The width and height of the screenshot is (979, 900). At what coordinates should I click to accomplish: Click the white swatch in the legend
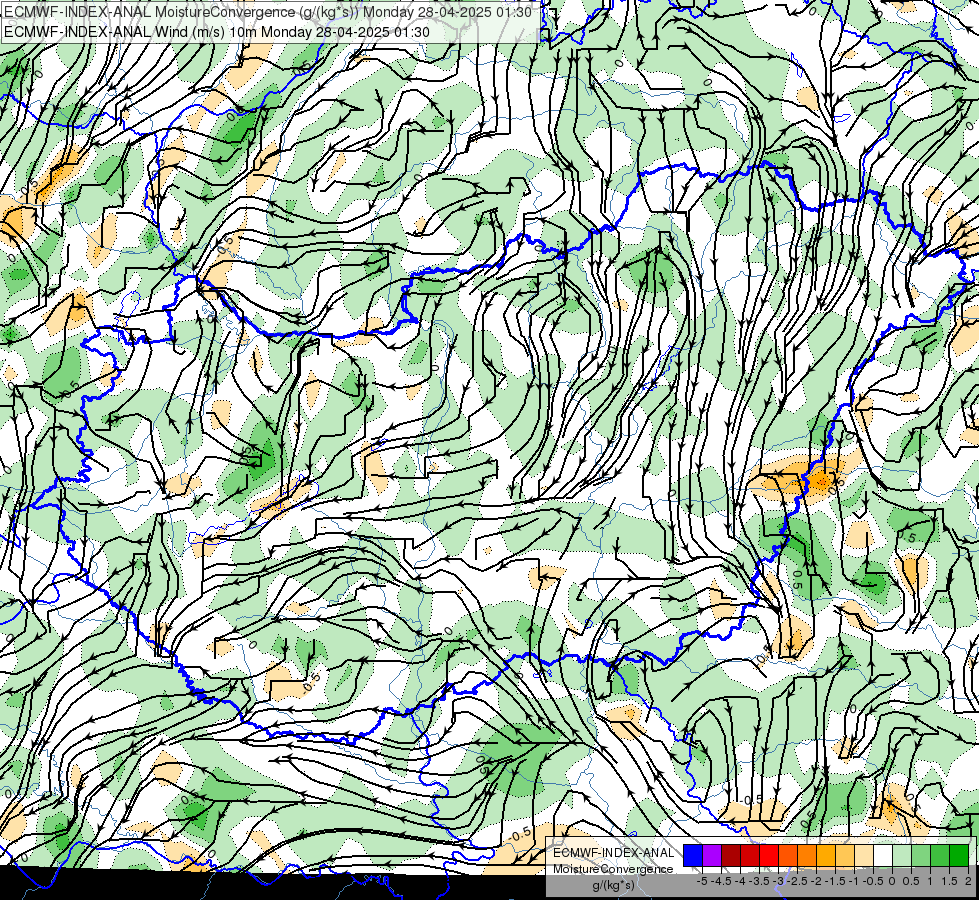pyautogui.click(x=883, y=855)
